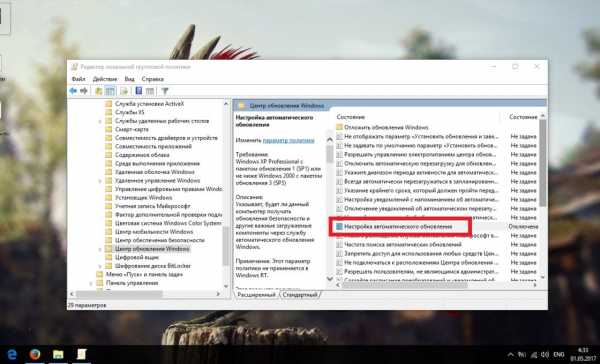600x364 pixels.
Task: Expand the Шифрование диска BitLocker tree node
Action: tap(100, 266)
